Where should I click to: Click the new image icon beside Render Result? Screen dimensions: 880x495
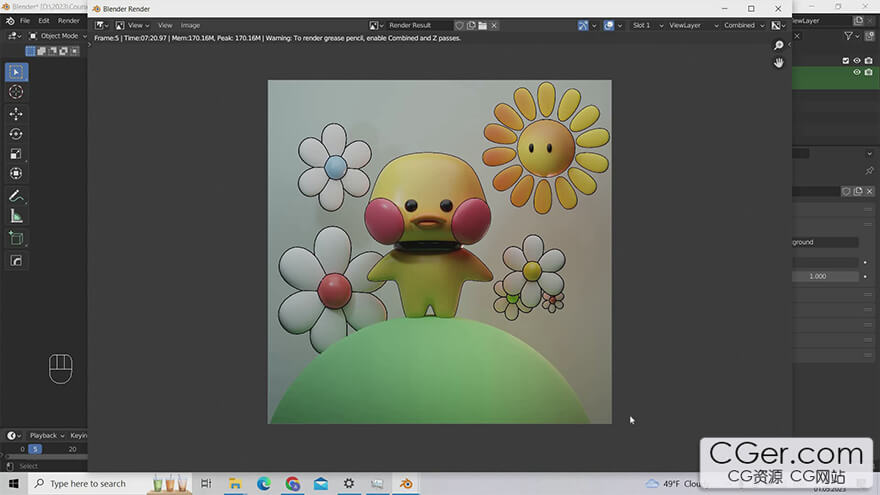471,25
